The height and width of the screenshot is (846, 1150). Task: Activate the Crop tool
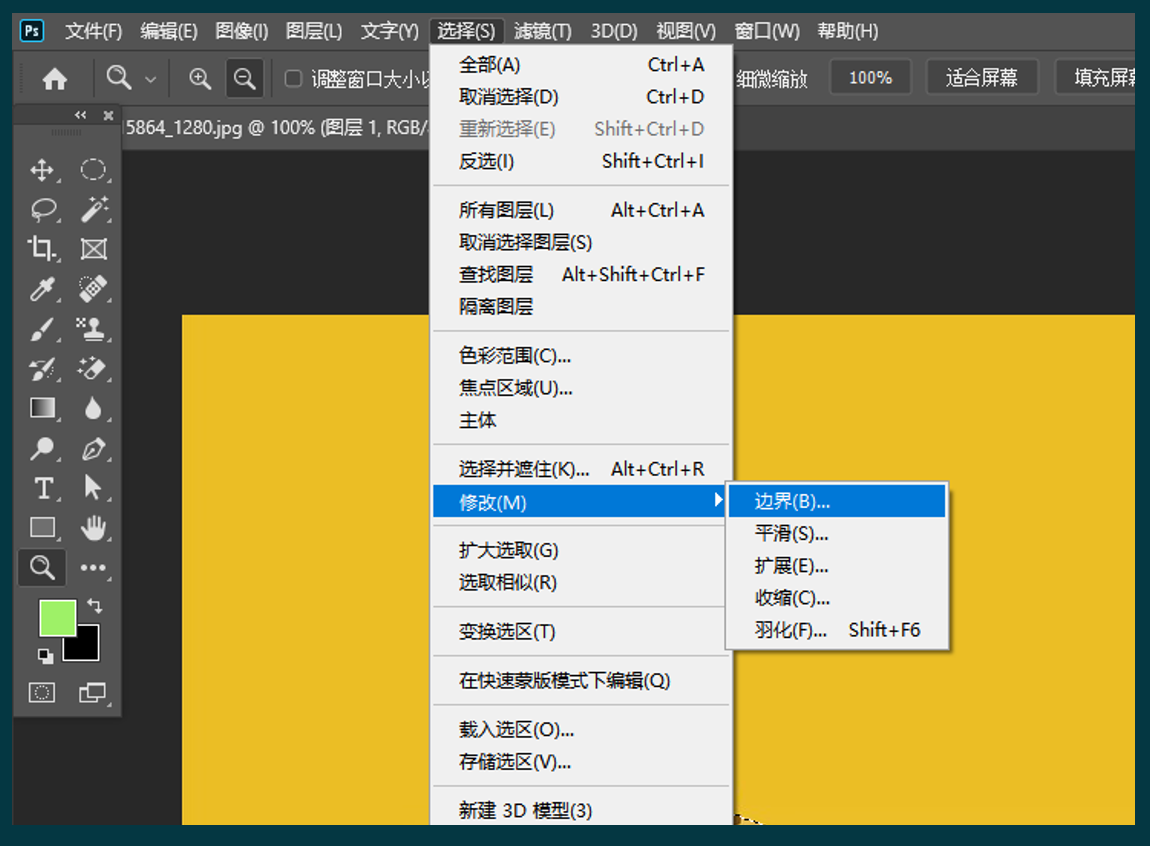[x=42, y=249]
